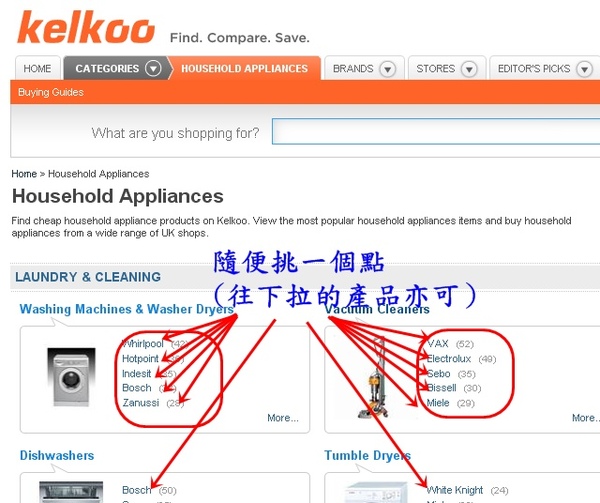Focus the shopping search field
This screenshot has height=503, width=600.
pyautogui.click(x=436, y=131)
